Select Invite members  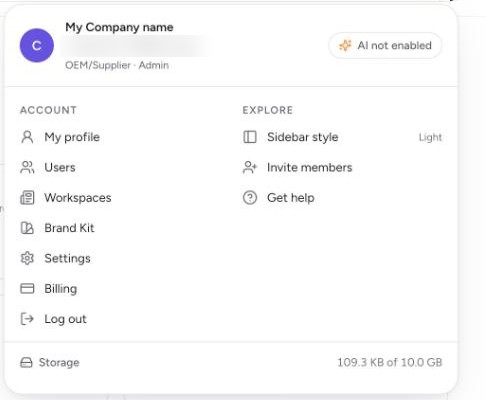(310, 167)
